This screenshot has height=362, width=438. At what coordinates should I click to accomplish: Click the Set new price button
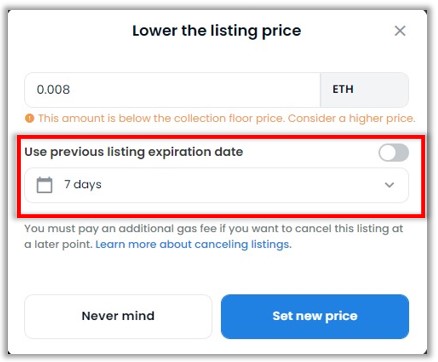(315, 316)
